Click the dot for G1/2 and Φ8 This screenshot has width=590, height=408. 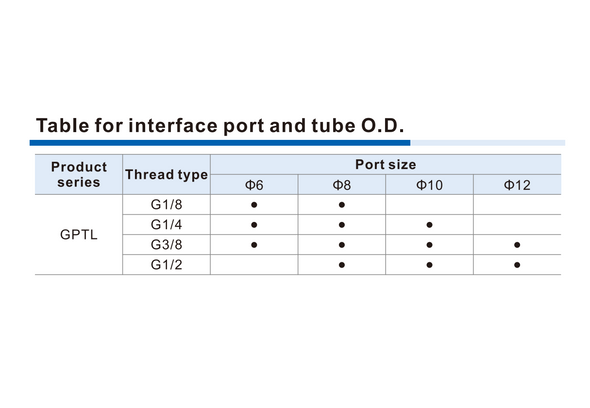(x=342, y=265)
